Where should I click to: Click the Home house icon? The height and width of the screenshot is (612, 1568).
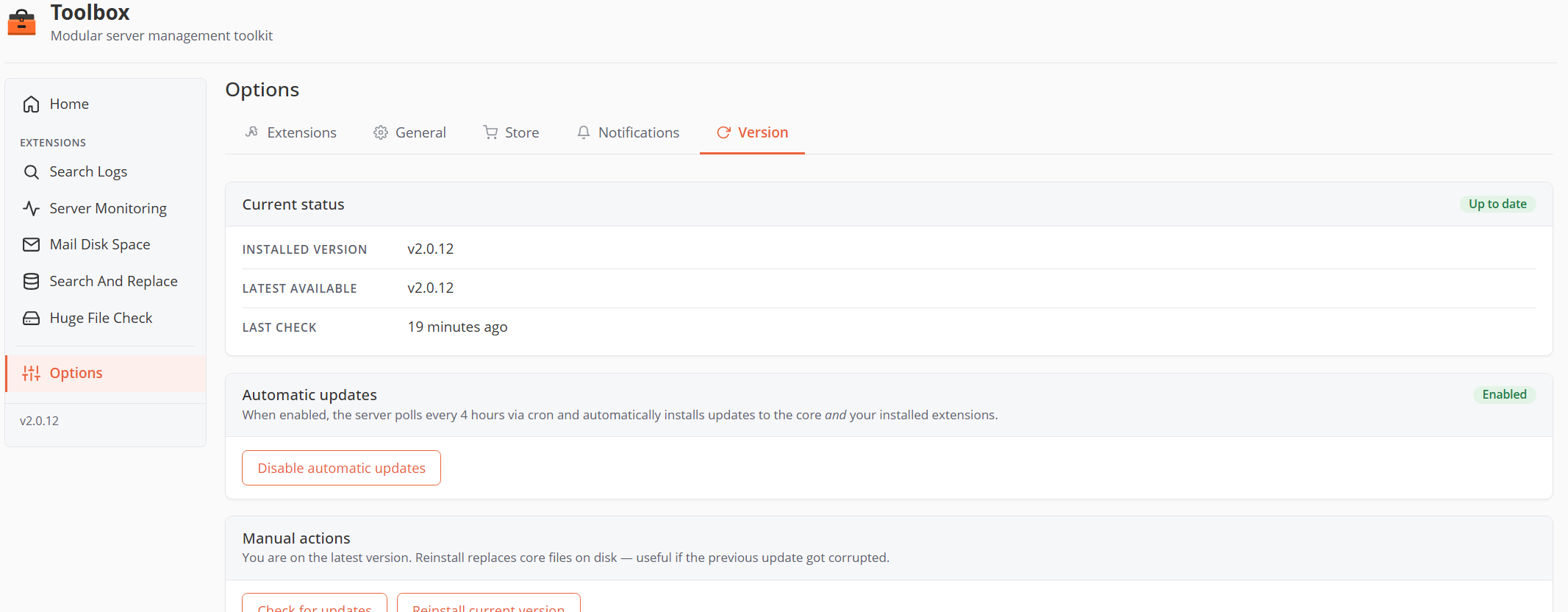coord(31,104)
